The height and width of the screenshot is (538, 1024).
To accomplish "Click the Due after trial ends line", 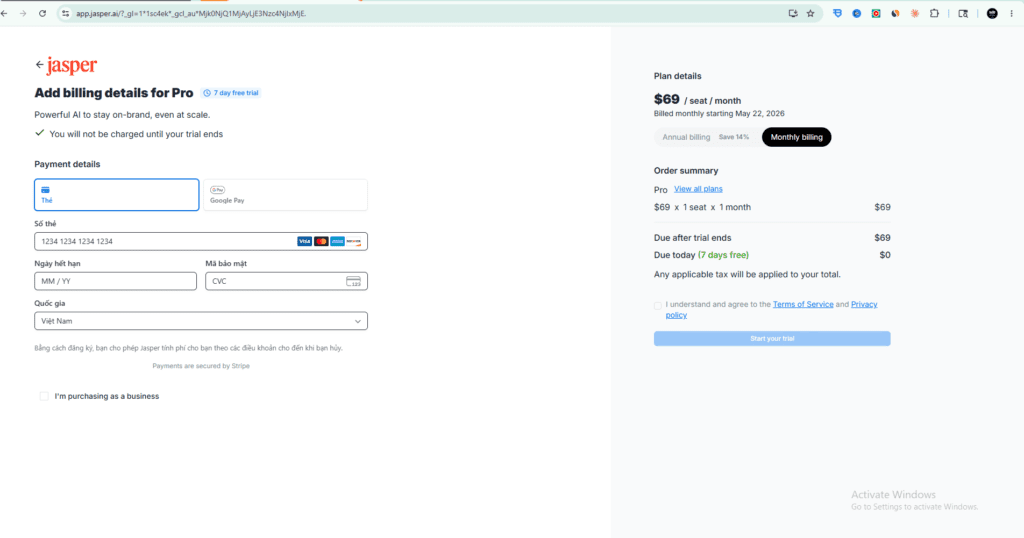I will tap(772, 238).
